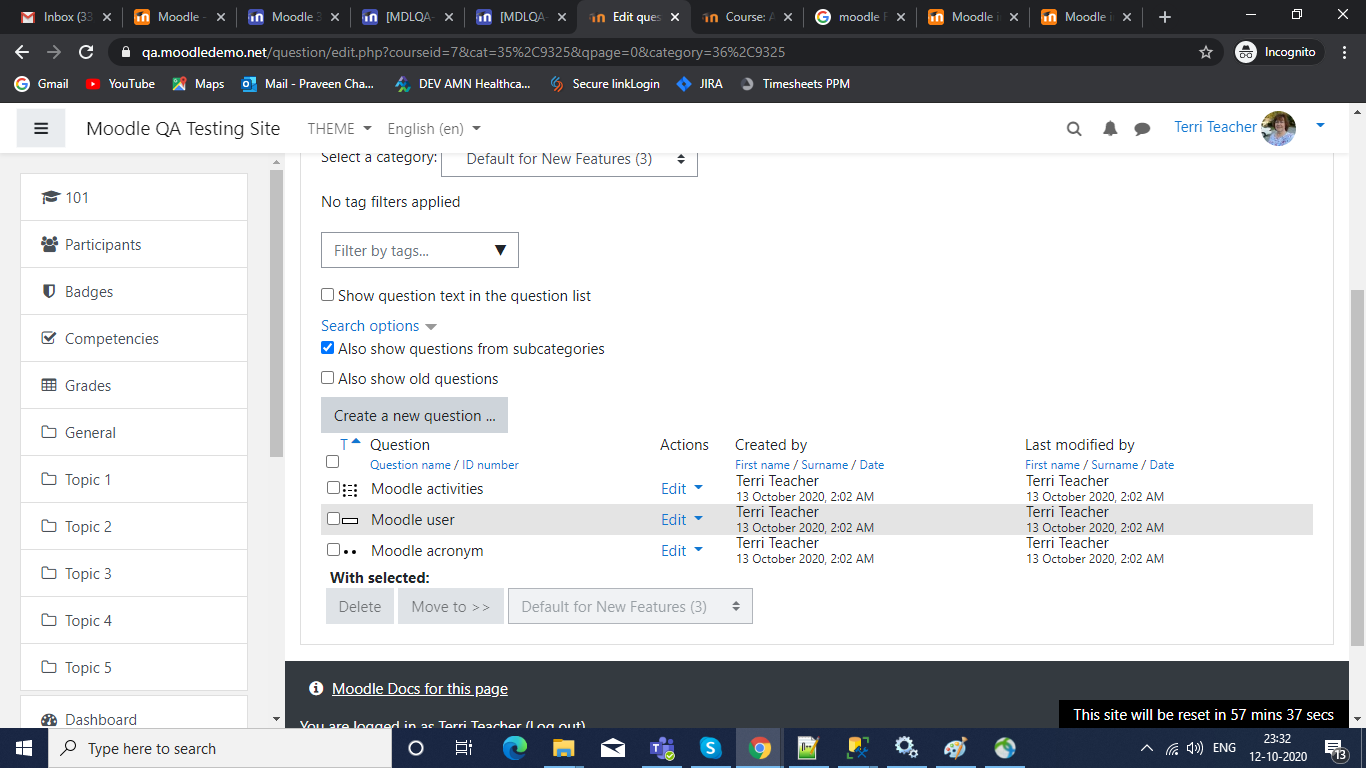This screenshot has width=1366, height=768.
Task: Collapse the Search options section
Action: point(379,326)
